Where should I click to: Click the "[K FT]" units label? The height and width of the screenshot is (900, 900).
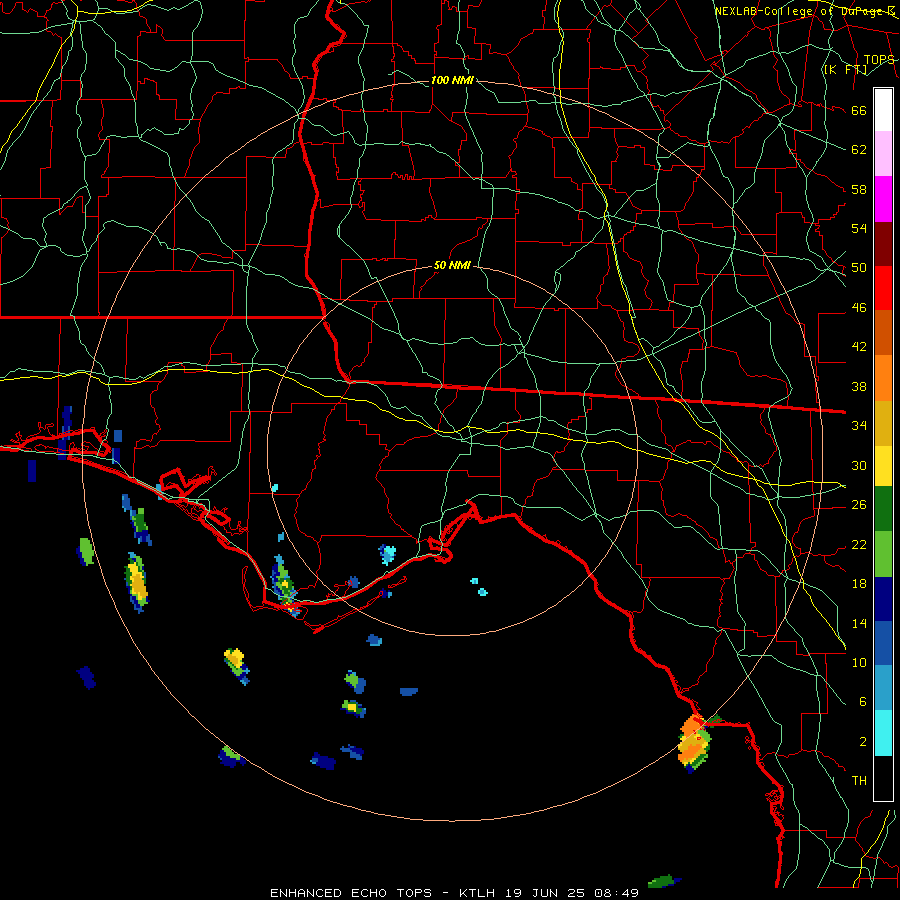coord(845,69)
